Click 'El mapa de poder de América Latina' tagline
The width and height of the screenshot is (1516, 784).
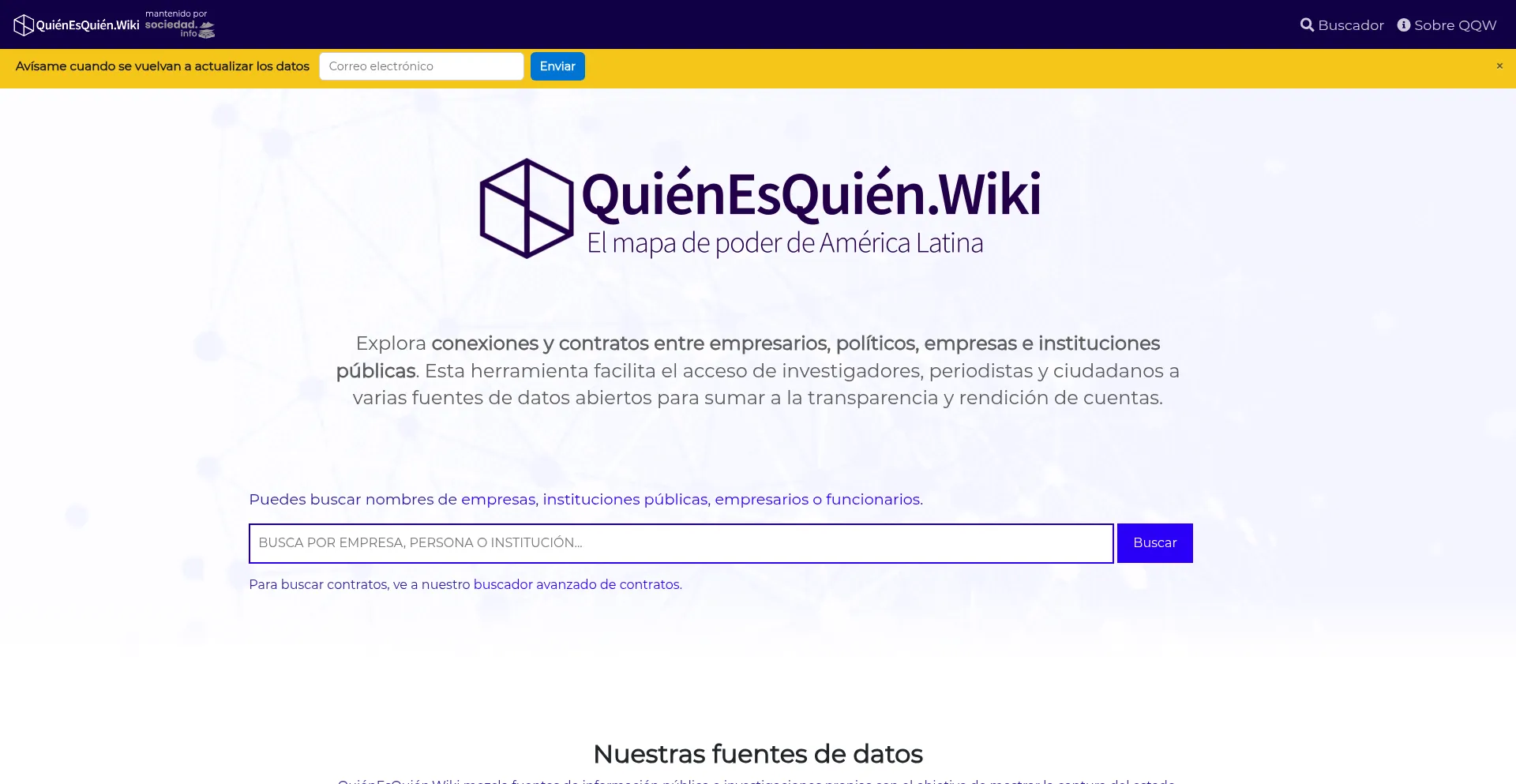pos(785,243)
